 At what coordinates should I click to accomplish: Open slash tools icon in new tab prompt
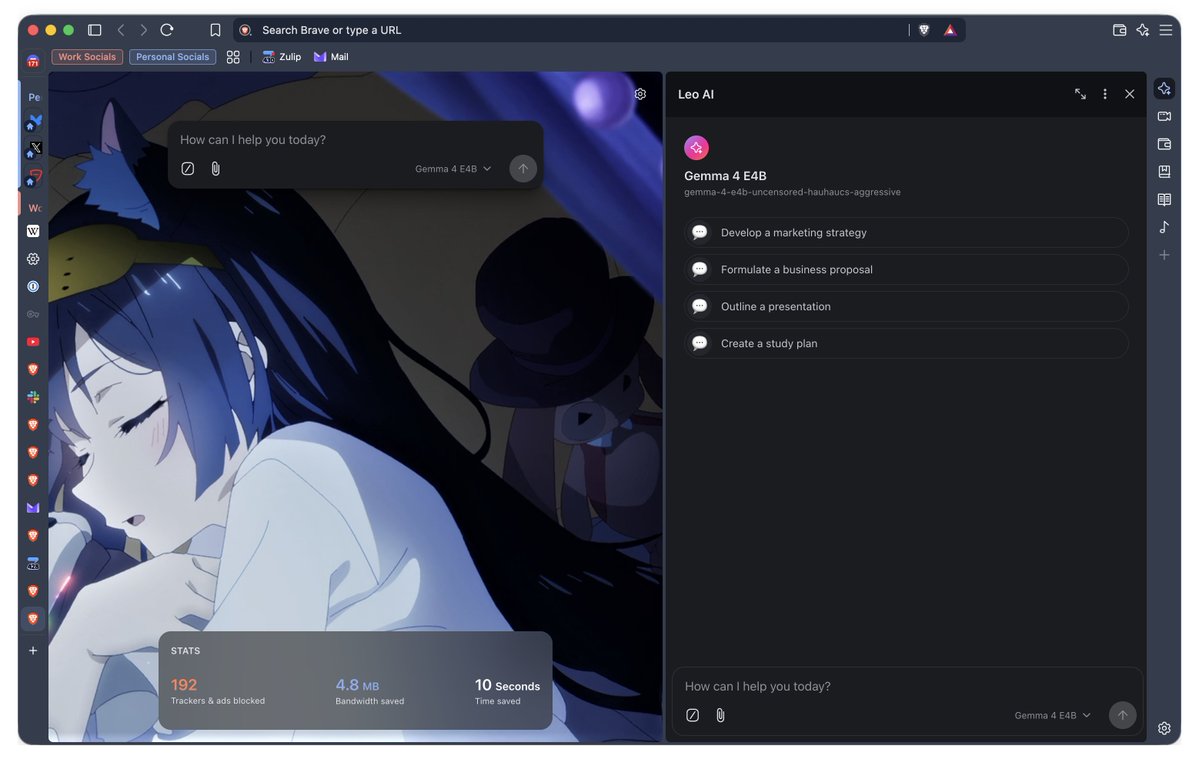(187, 169)
